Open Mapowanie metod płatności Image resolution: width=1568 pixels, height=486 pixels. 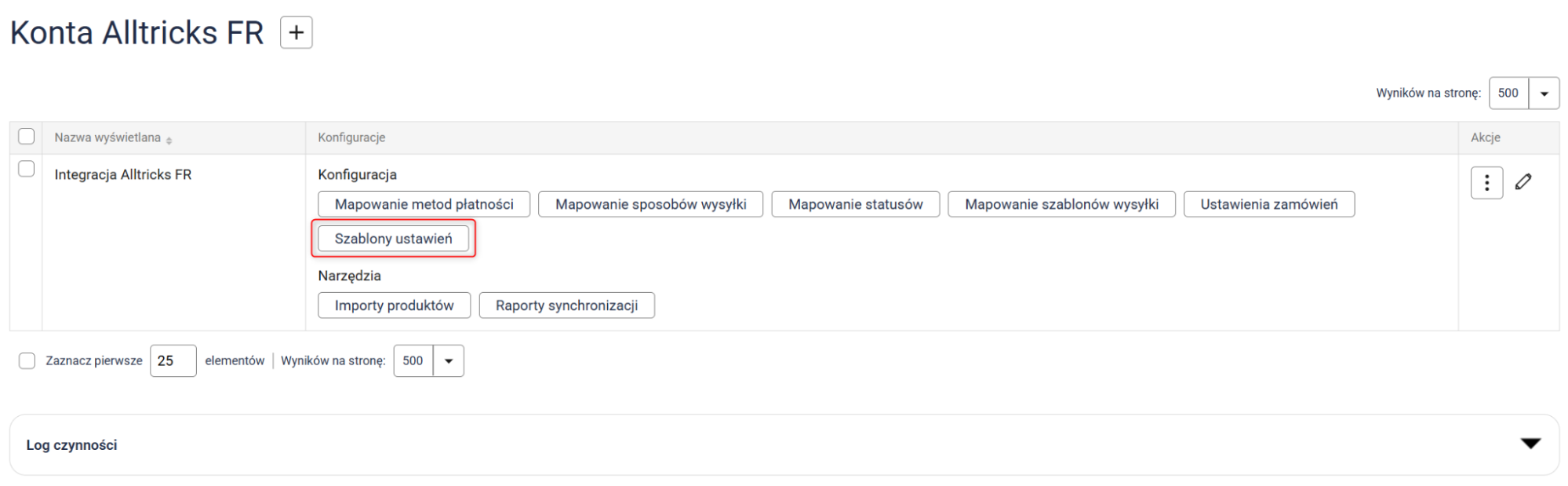click(424, 204)
